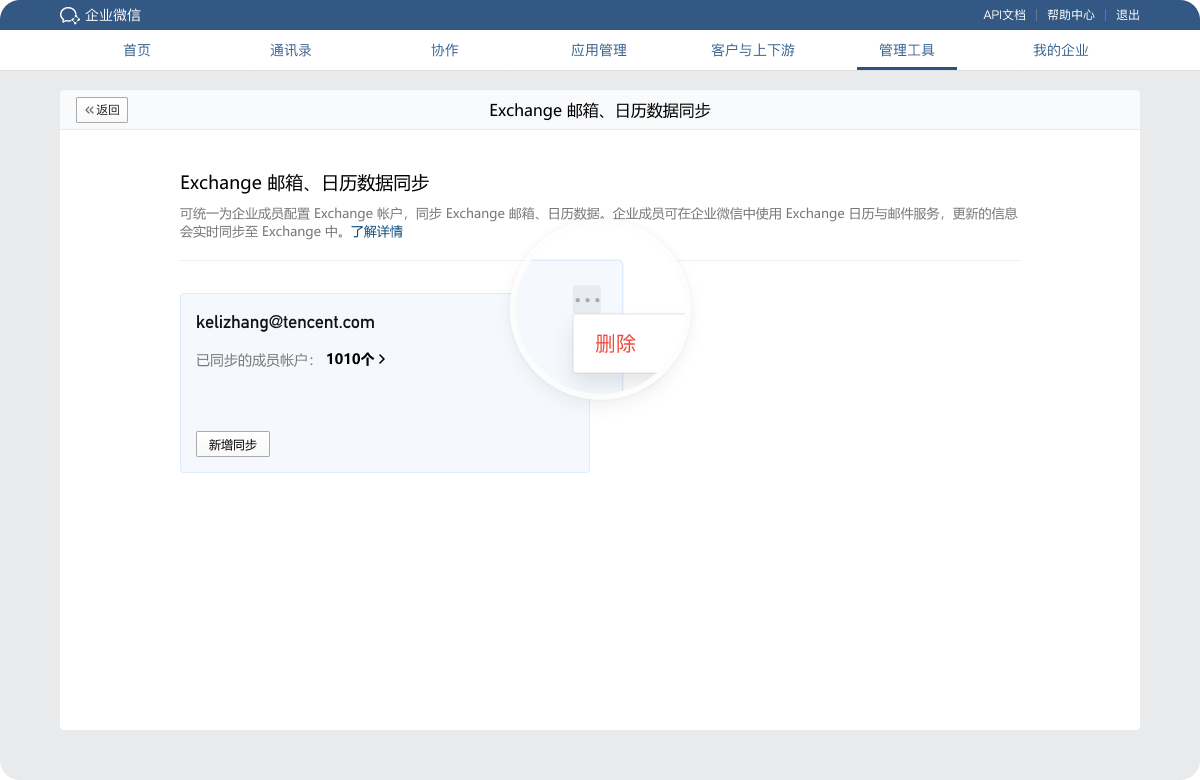1200x780 pixels.
Task: Switch to the 协作 tab
Action: (445, 50)
